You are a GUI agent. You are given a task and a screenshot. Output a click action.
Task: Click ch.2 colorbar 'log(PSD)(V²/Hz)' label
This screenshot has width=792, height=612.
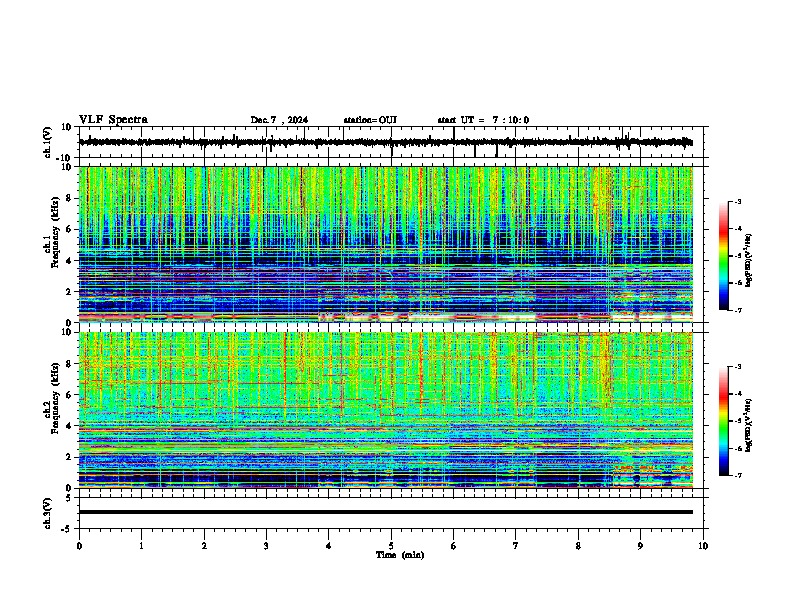point(748,425)
